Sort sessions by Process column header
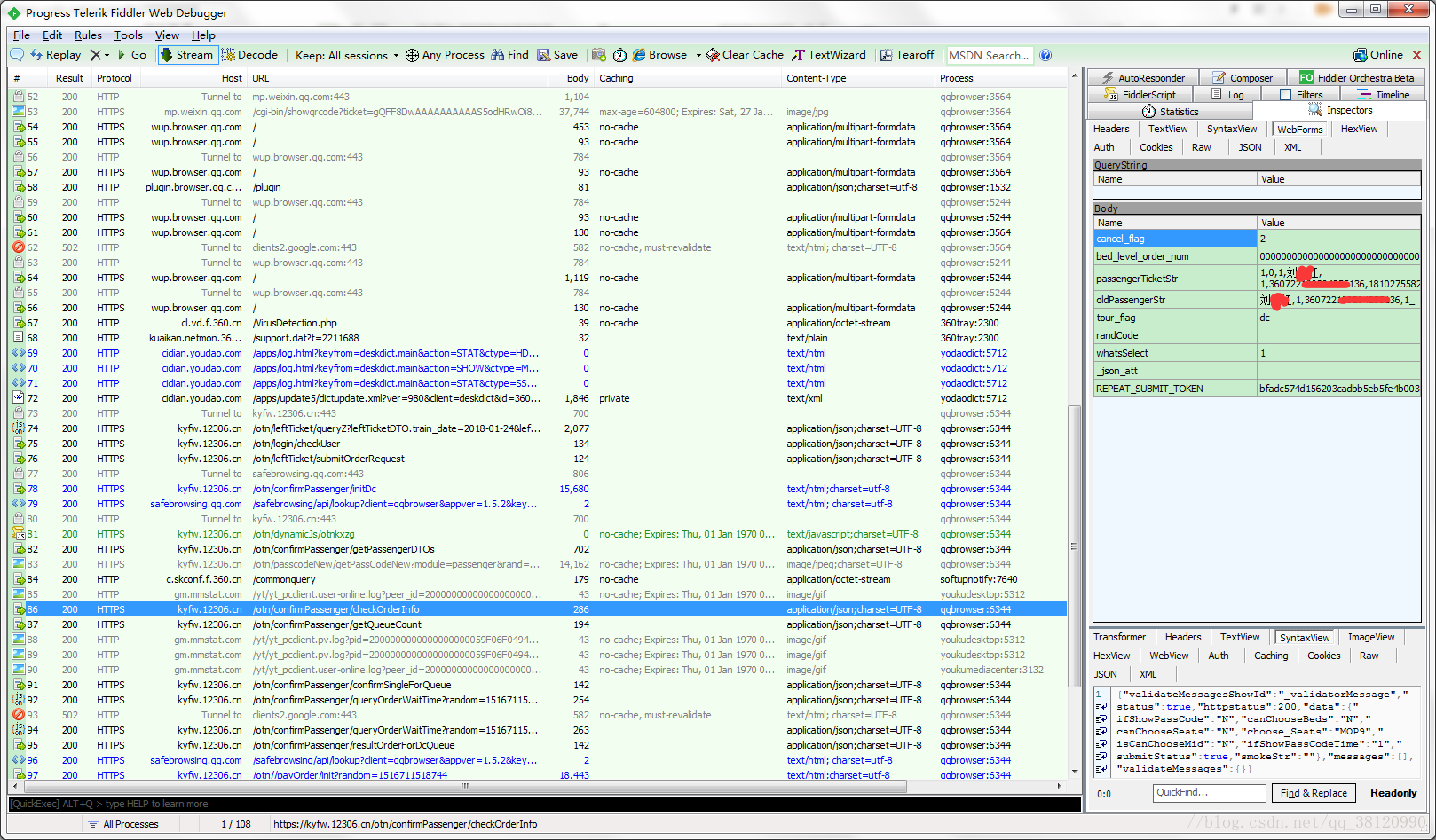Screen dimensions: 1436x840 [1001, 78]
